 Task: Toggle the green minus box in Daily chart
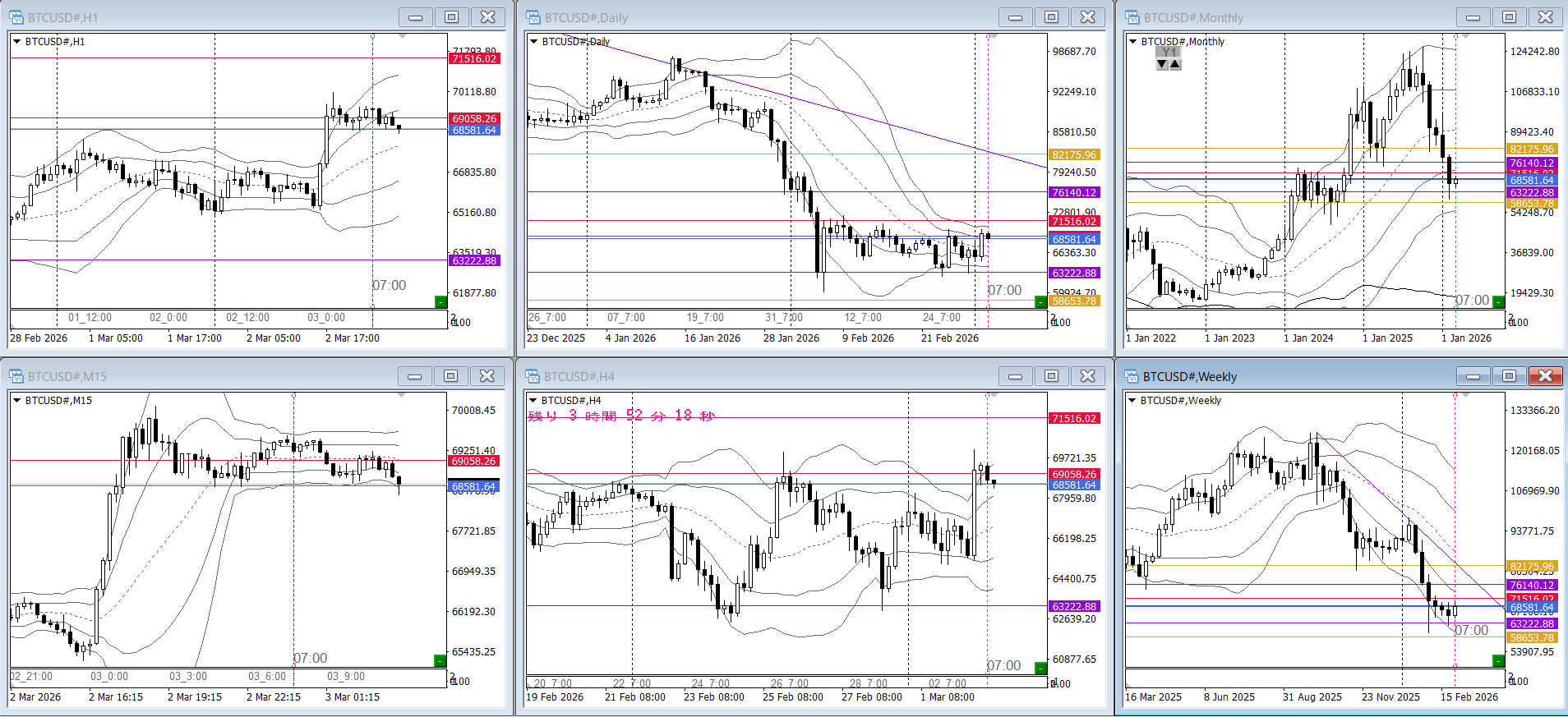click(1040, 302)
